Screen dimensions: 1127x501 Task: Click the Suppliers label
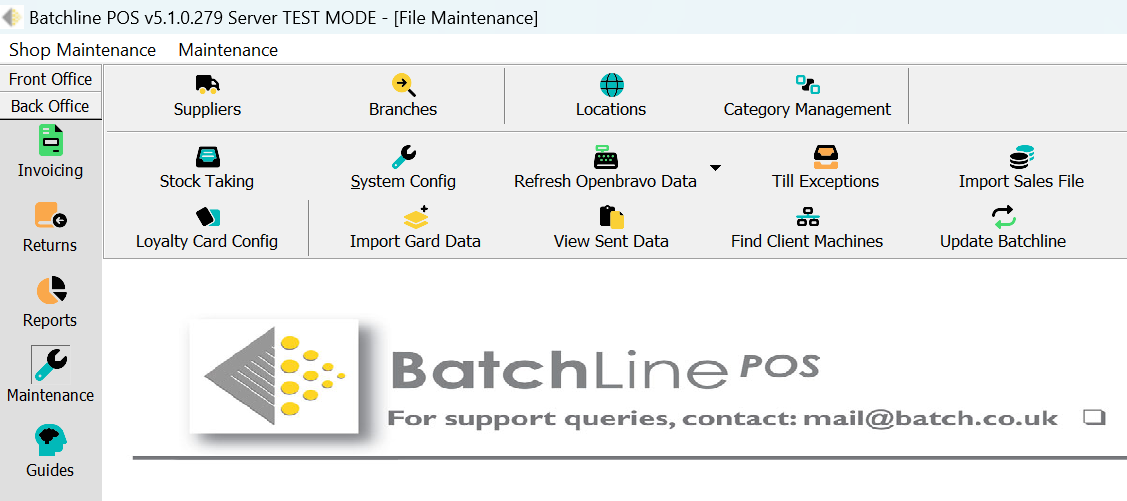(207, 110)
